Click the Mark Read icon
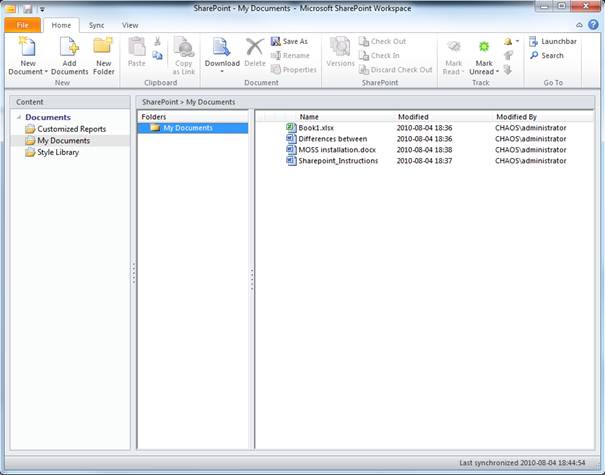Image resolution: width=605 pixels, height=475 pixels. pos(454,47)
